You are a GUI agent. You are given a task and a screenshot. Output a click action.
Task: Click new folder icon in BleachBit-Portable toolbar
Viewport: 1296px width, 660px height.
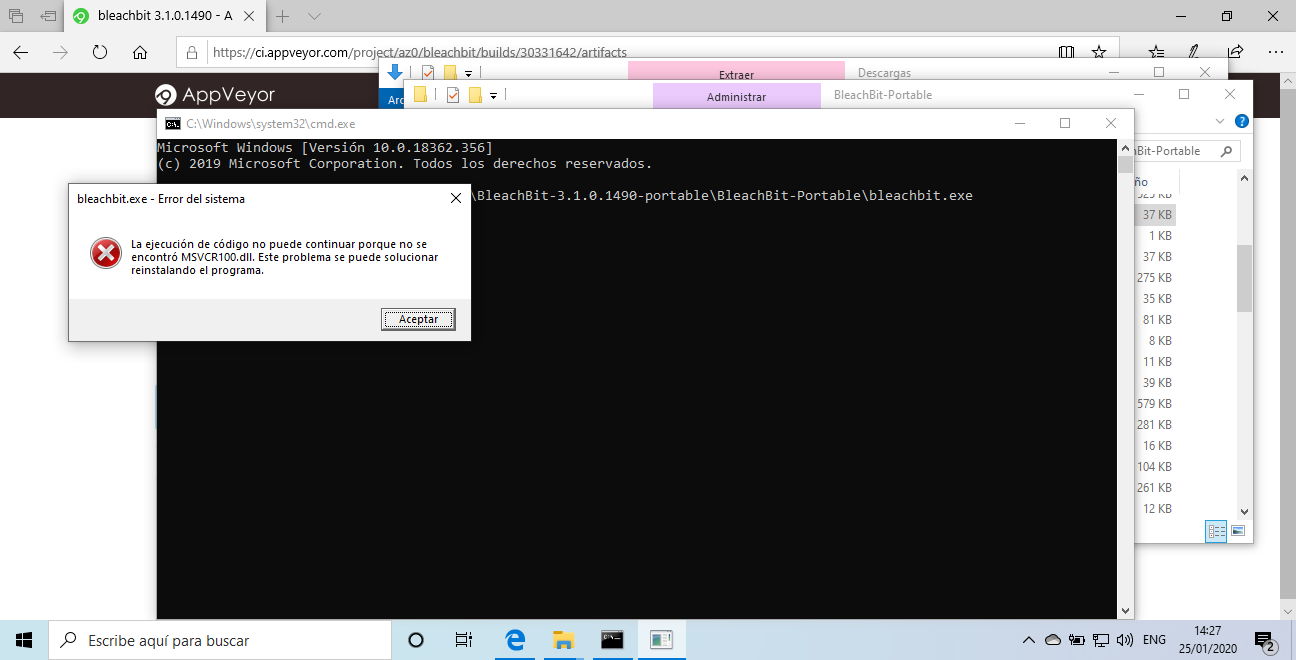[x=475, y=94]
